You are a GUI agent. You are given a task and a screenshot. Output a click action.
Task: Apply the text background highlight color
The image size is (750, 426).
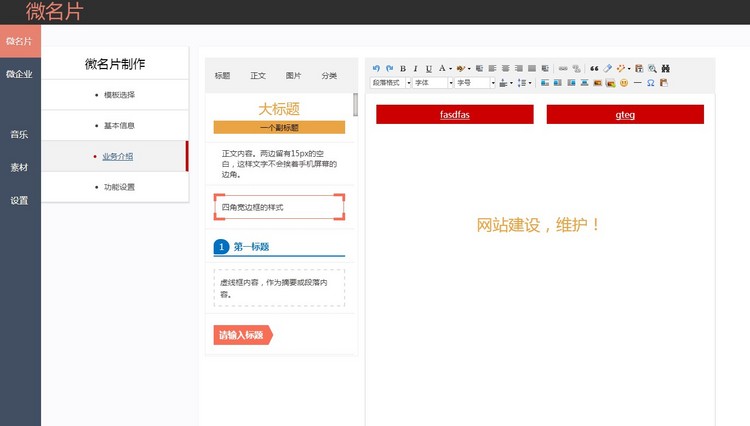pos(460,68)
